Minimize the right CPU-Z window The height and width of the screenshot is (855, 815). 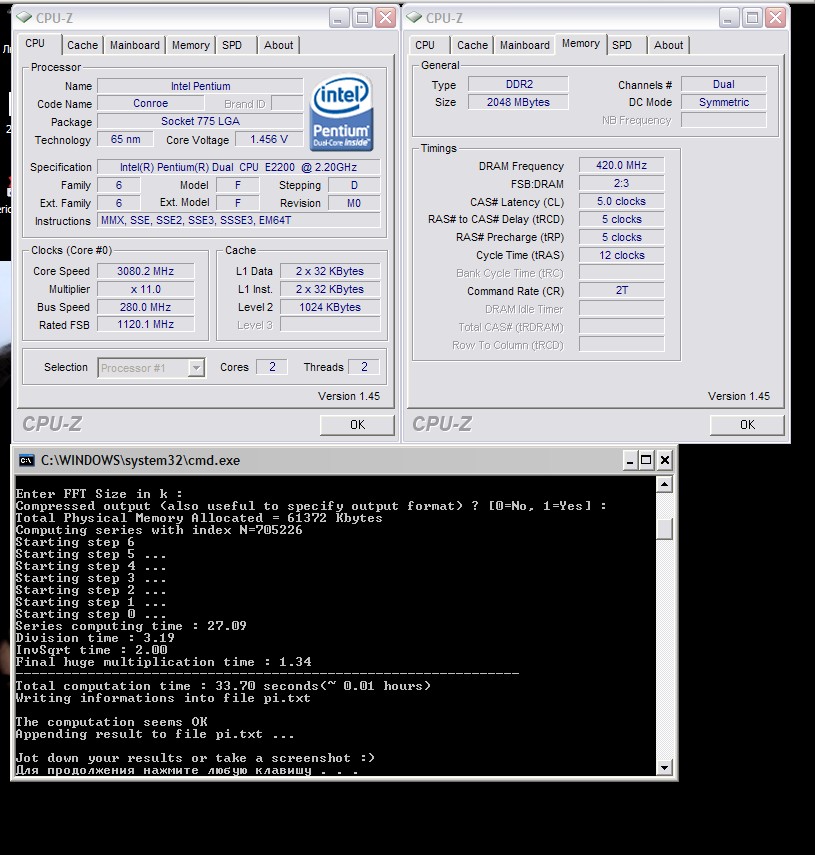[x=728, y=18]
